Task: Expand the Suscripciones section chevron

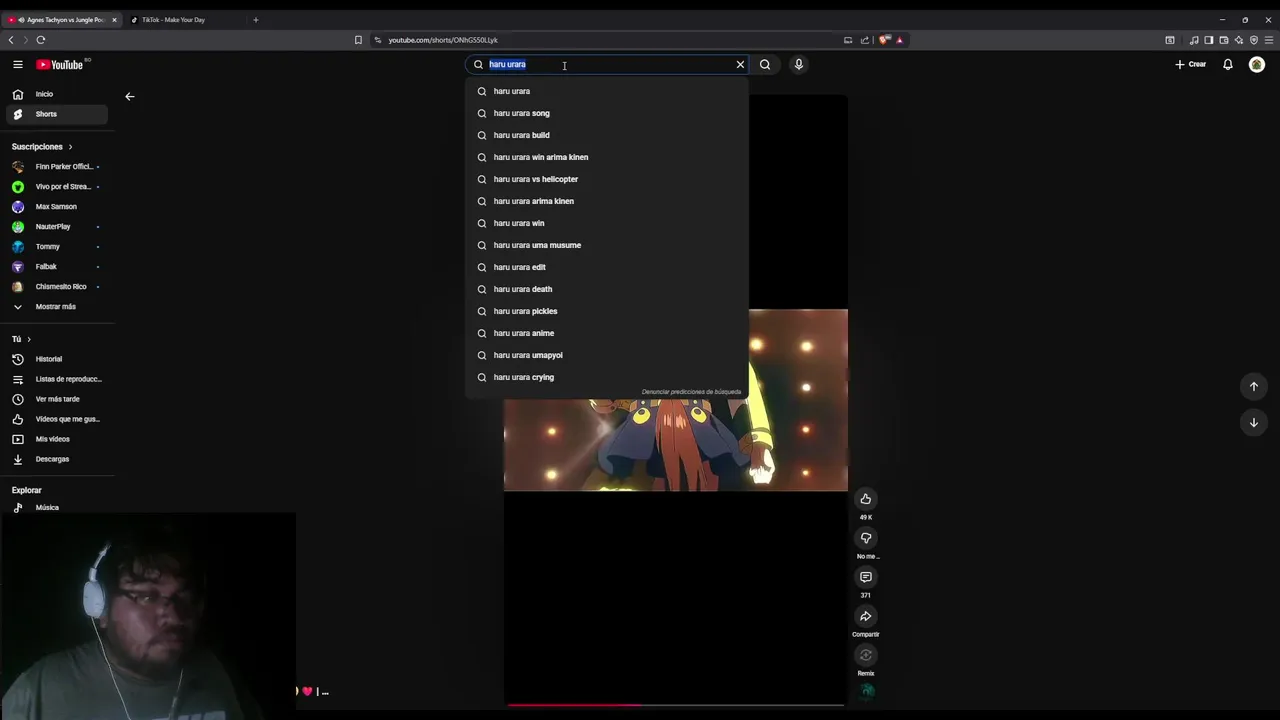Action: pos(70,147)
